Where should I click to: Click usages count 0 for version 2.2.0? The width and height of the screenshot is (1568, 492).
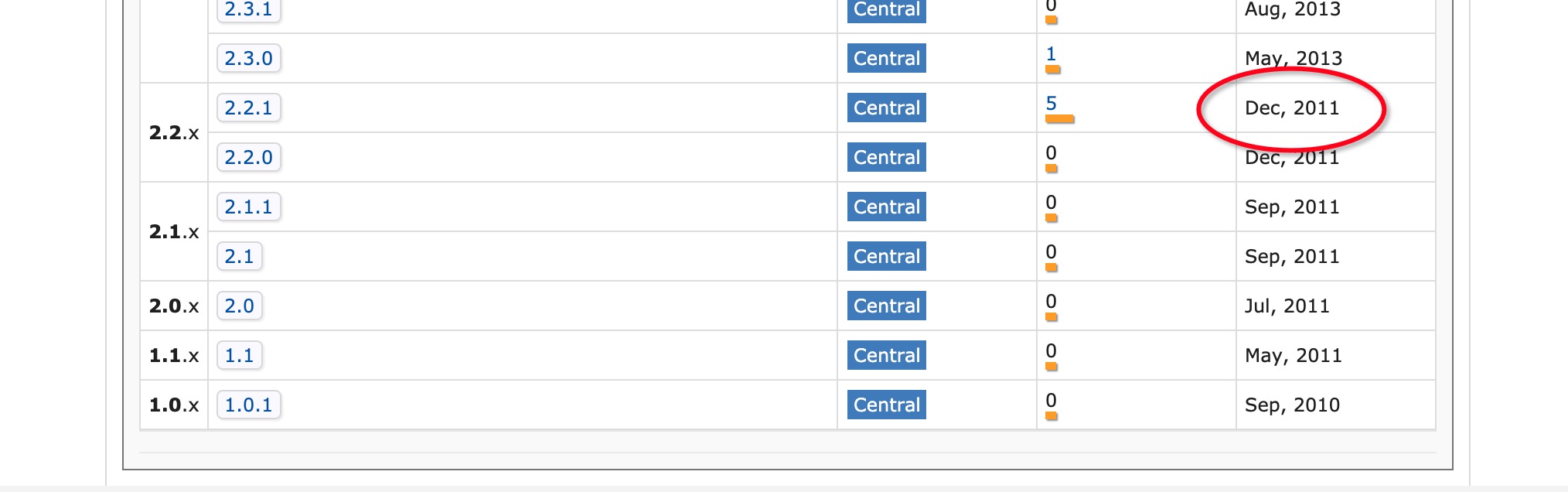coord(1051,153)
